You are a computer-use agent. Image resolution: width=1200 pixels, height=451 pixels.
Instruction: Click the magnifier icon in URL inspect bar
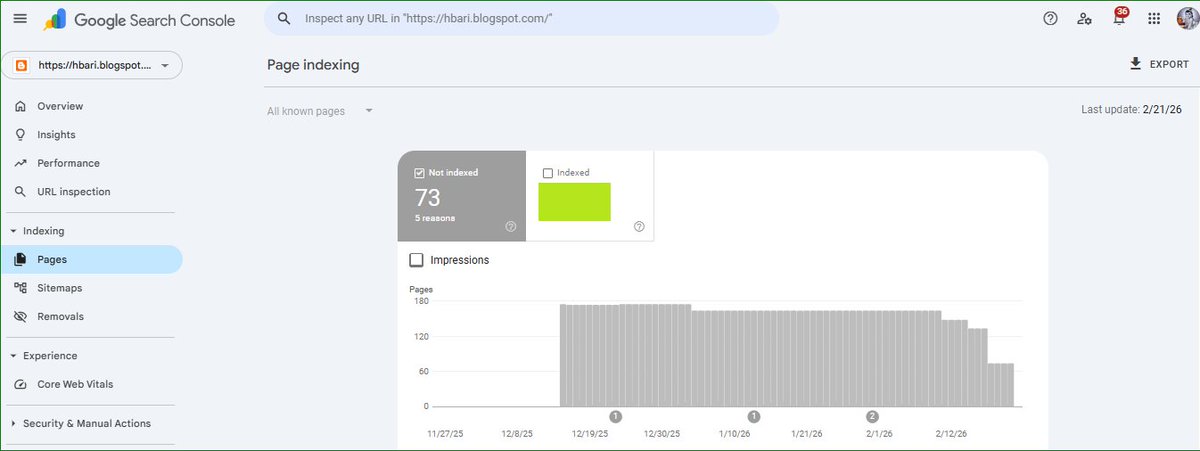pos(285,19)
